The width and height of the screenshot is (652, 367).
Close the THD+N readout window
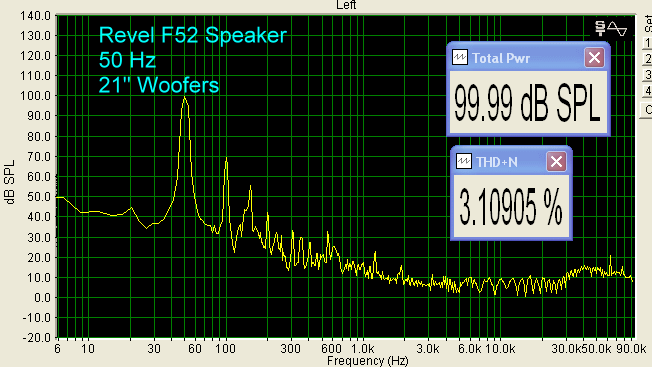(x=556, y=161)
